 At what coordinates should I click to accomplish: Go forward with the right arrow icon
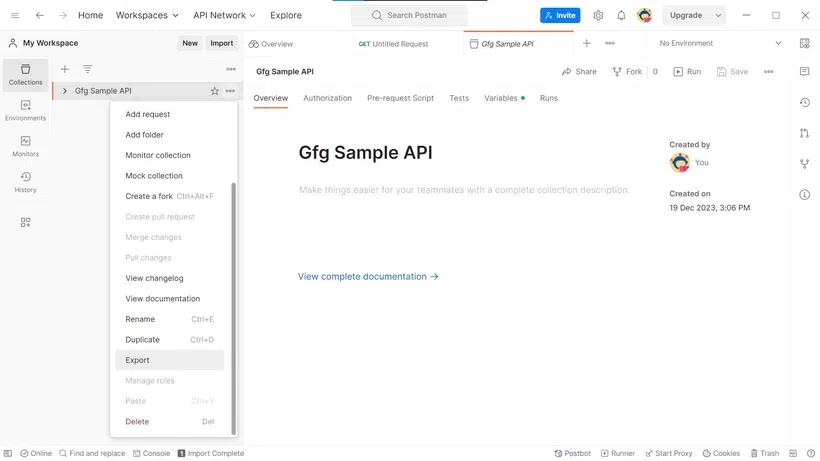[63, 15]
